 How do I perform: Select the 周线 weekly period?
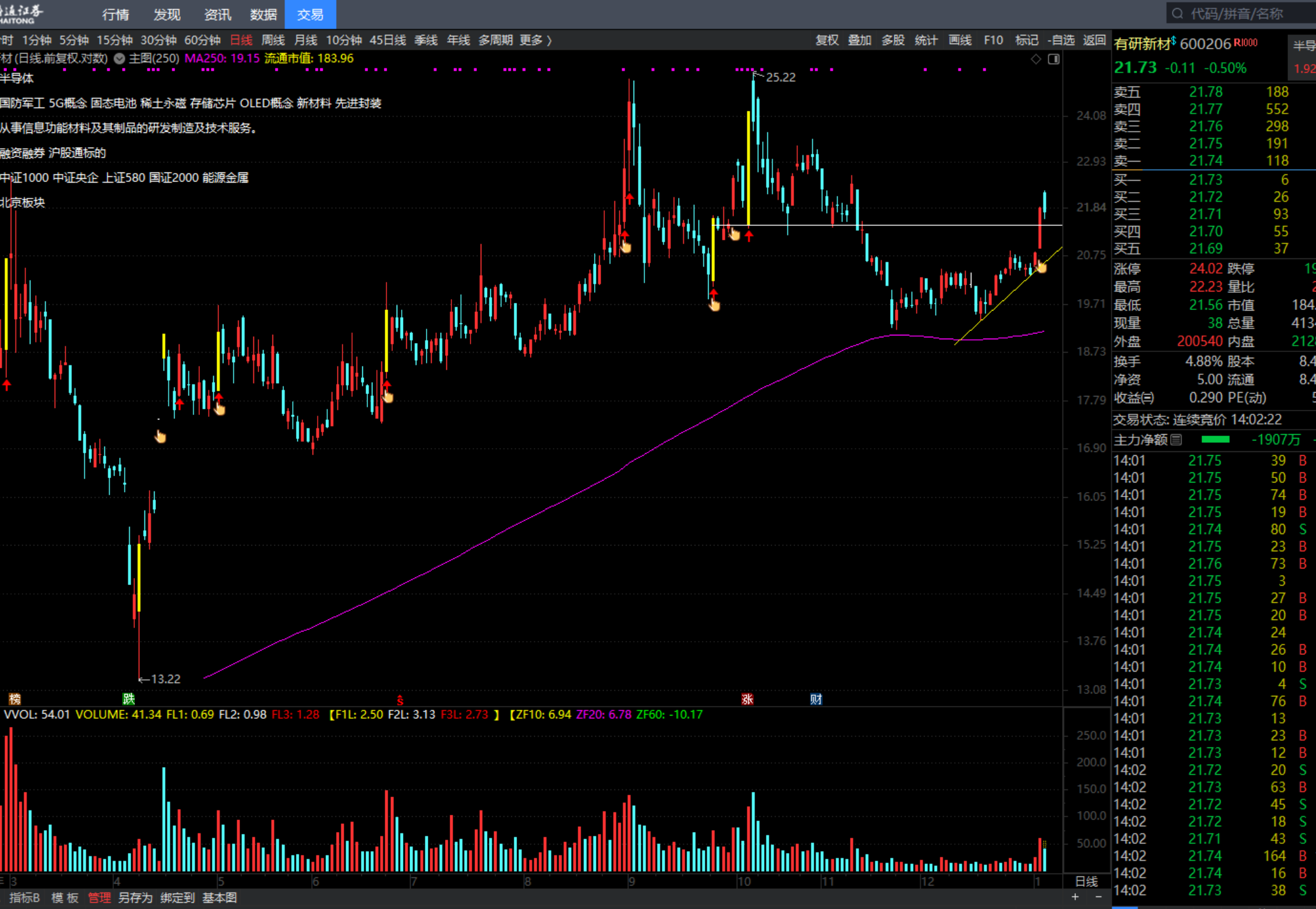pyautogui.click(x=273, y=40)
